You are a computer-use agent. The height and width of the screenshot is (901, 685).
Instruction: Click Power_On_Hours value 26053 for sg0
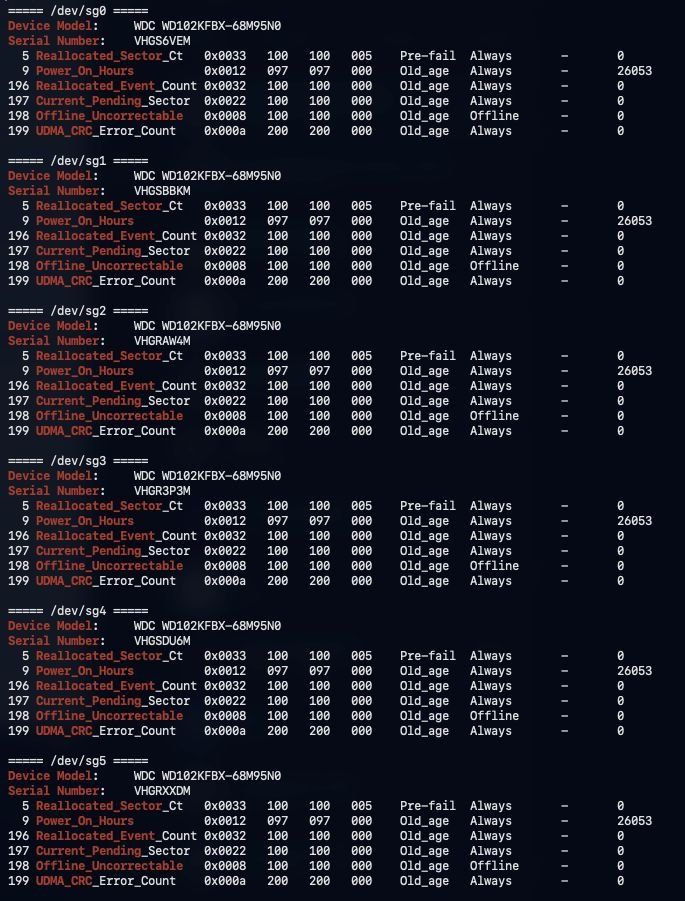click(634, 71)
